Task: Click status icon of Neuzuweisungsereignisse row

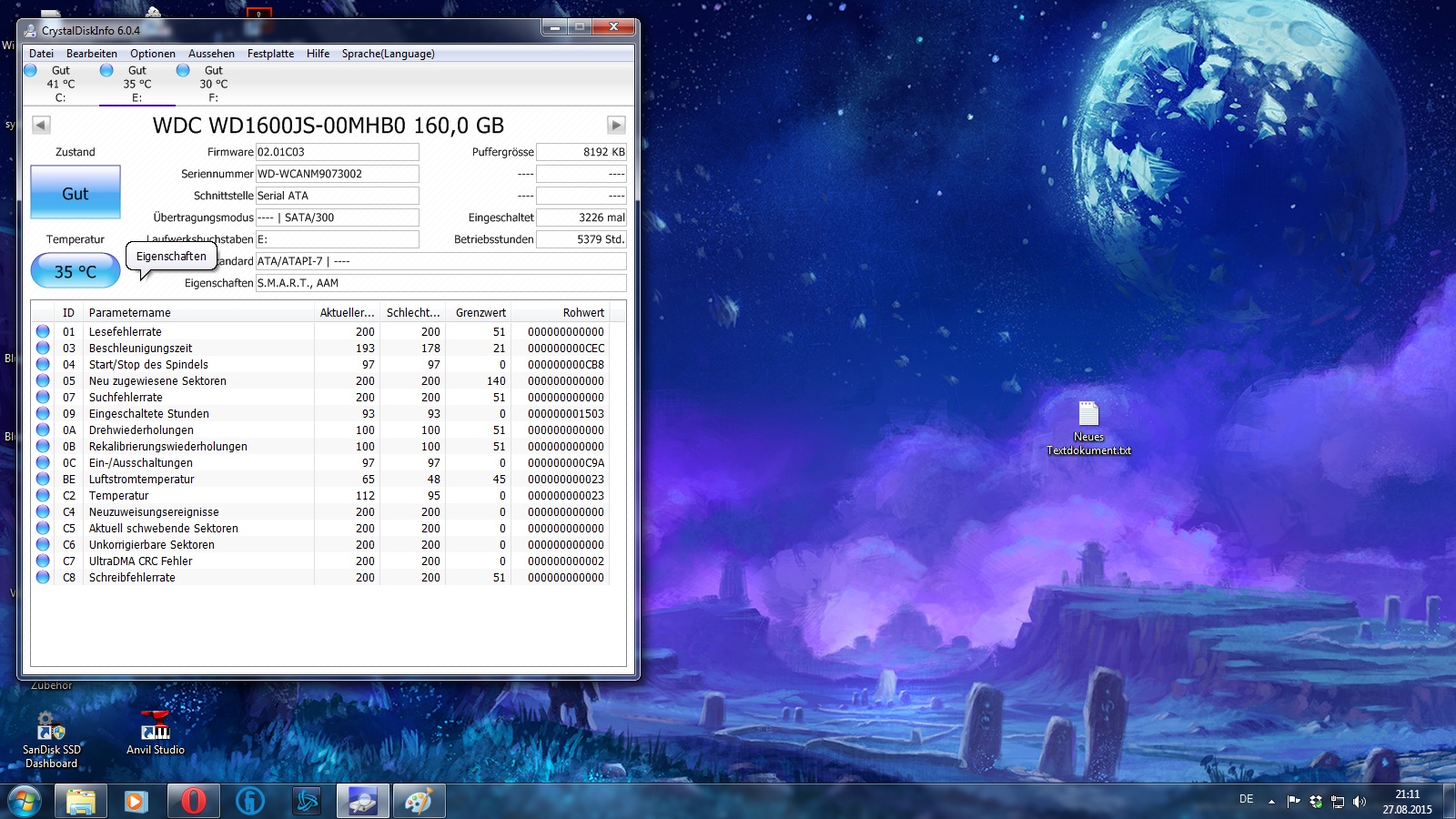Action: click(43, 511)
